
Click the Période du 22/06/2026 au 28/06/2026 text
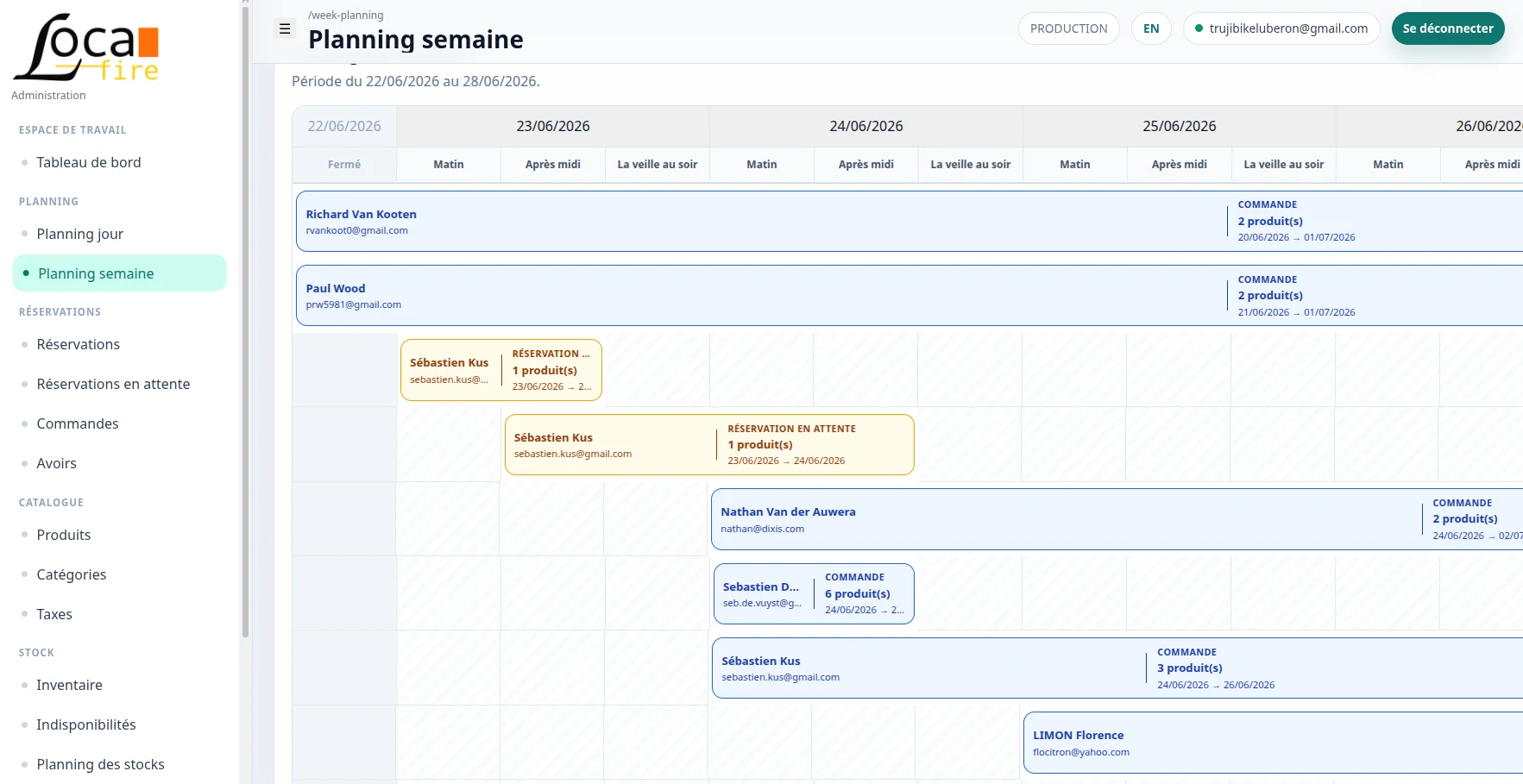(416, 81)
